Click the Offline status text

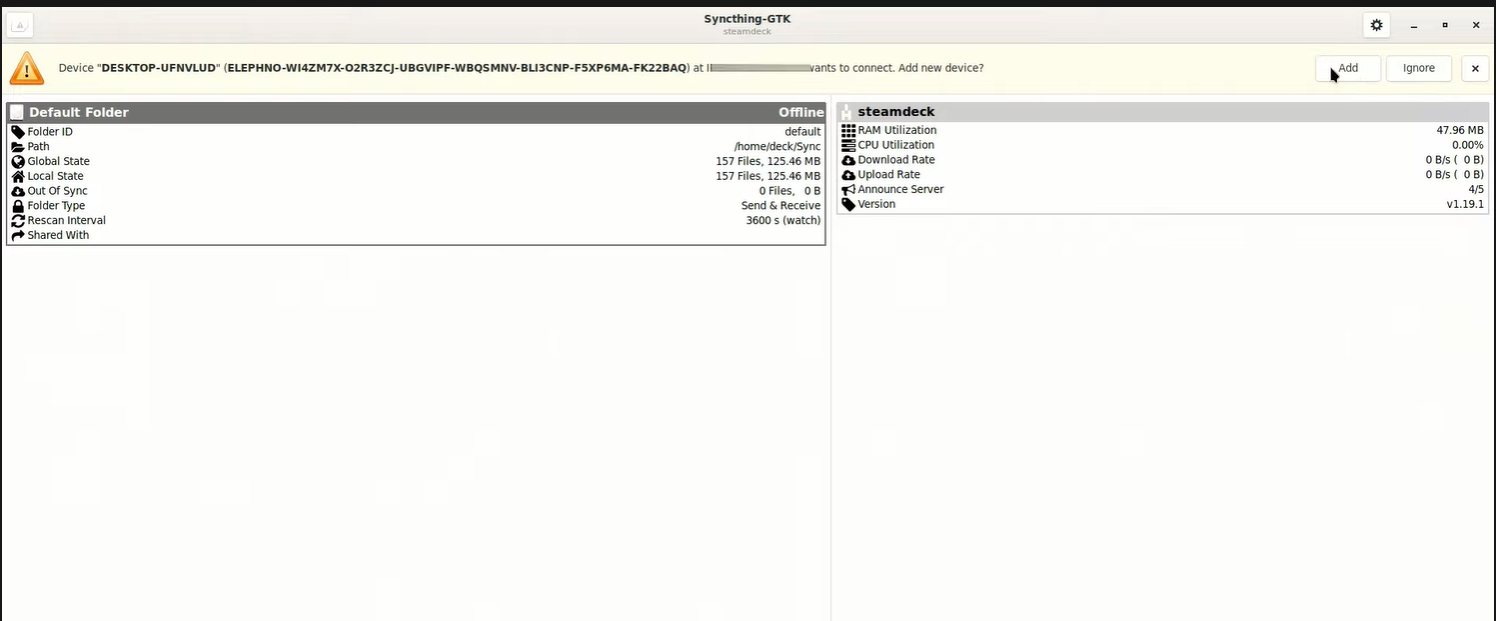click(801, 112)
